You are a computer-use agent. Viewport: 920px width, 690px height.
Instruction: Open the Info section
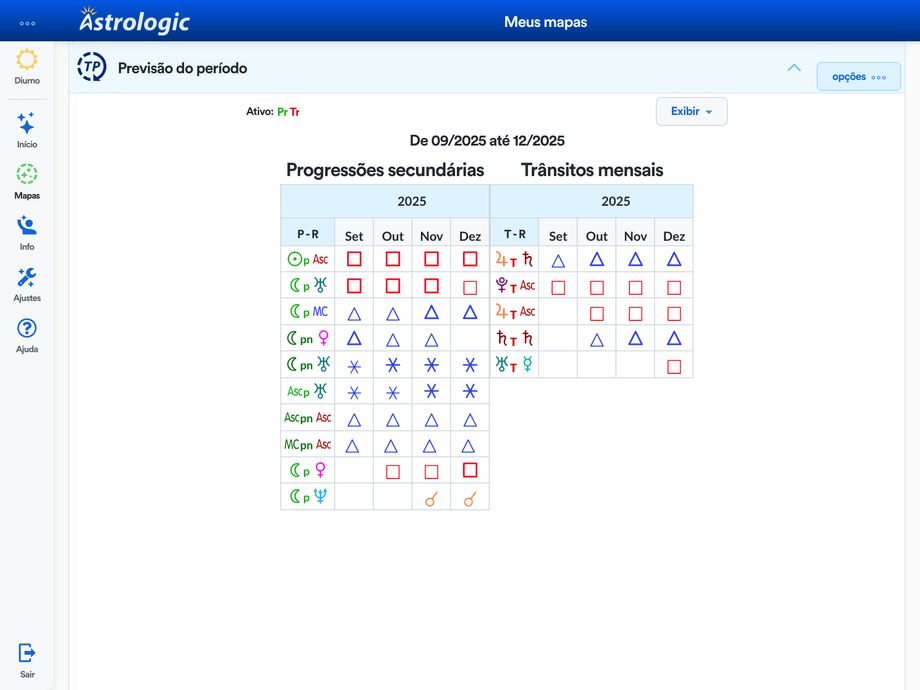click(27, 233)
